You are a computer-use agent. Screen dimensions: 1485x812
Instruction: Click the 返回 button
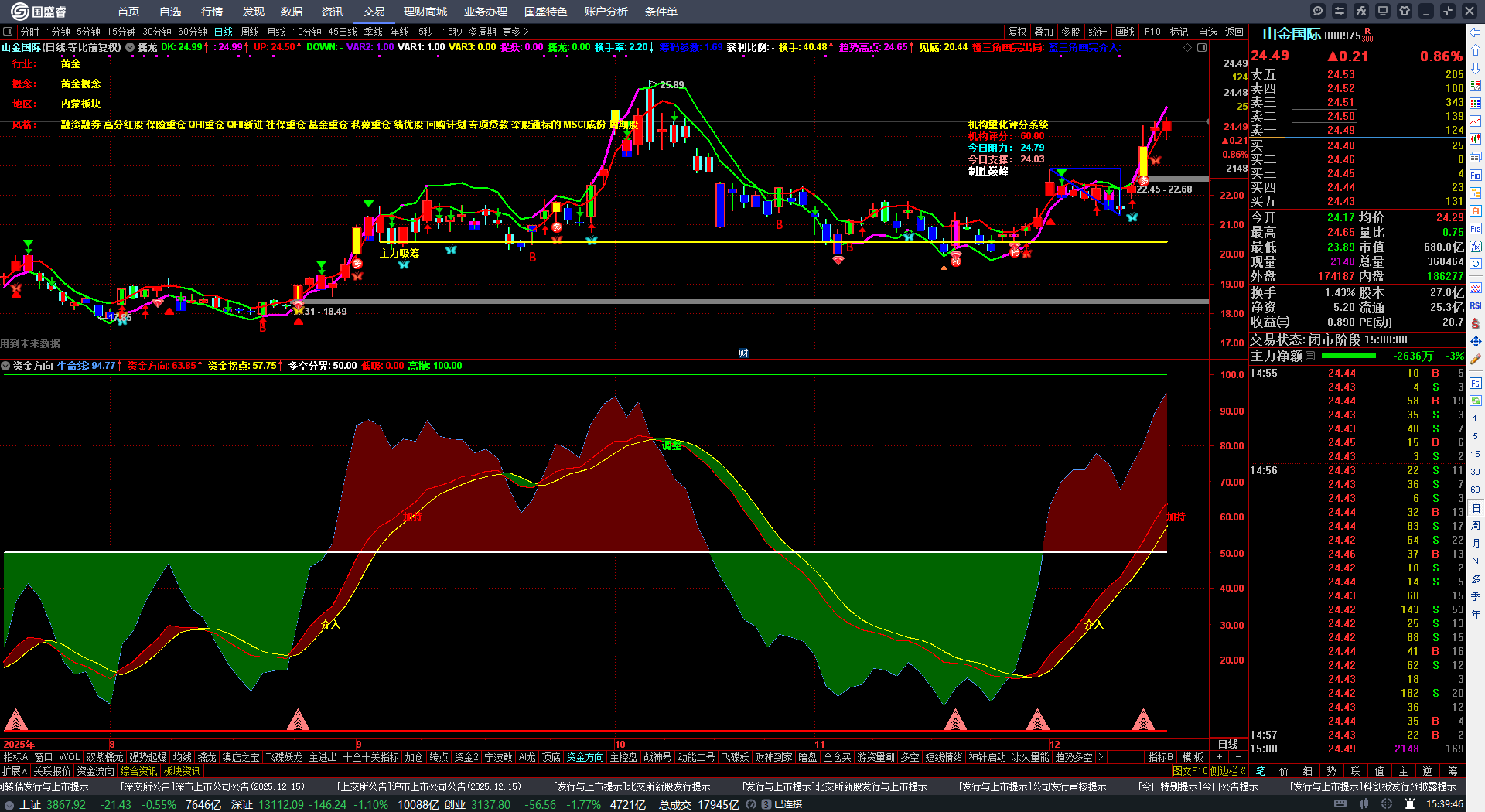[1234, 32]
